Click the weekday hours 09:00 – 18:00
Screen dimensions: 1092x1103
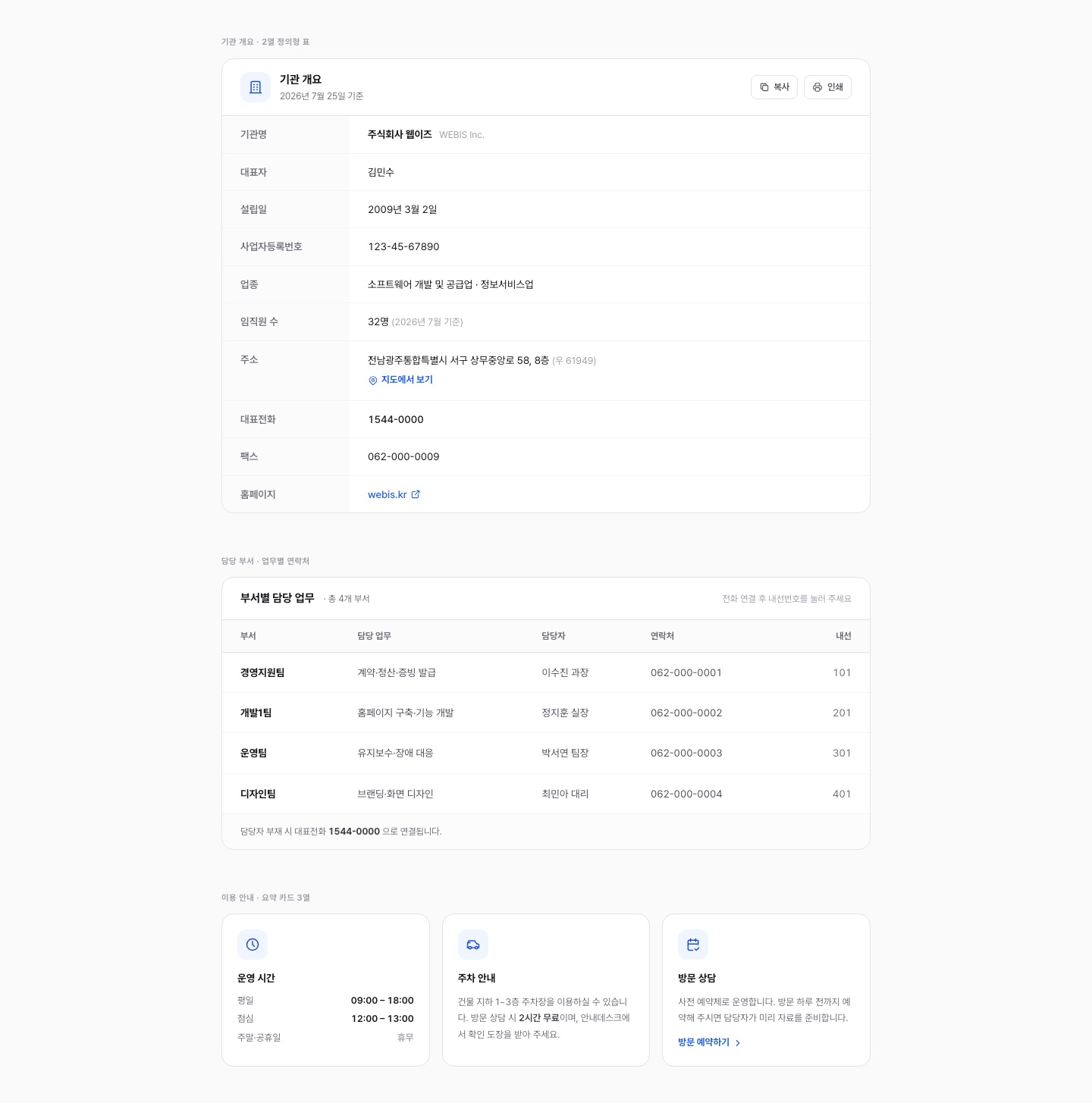382,1001
